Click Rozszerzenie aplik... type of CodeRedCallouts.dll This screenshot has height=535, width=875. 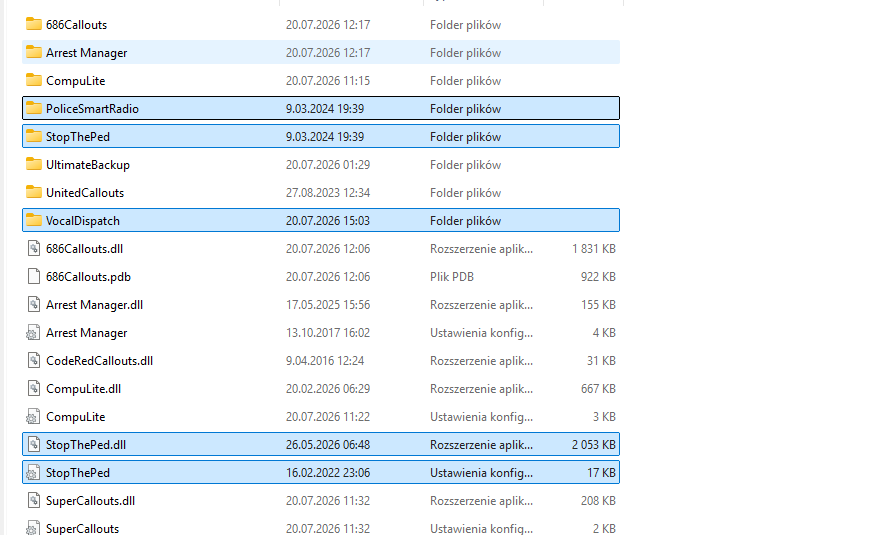481,360
